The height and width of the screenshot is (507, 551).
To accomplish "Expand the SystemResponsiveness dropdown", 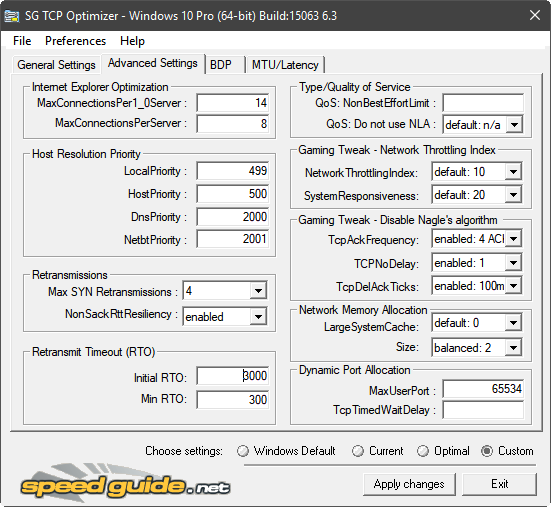I will (x=513, y=195).
